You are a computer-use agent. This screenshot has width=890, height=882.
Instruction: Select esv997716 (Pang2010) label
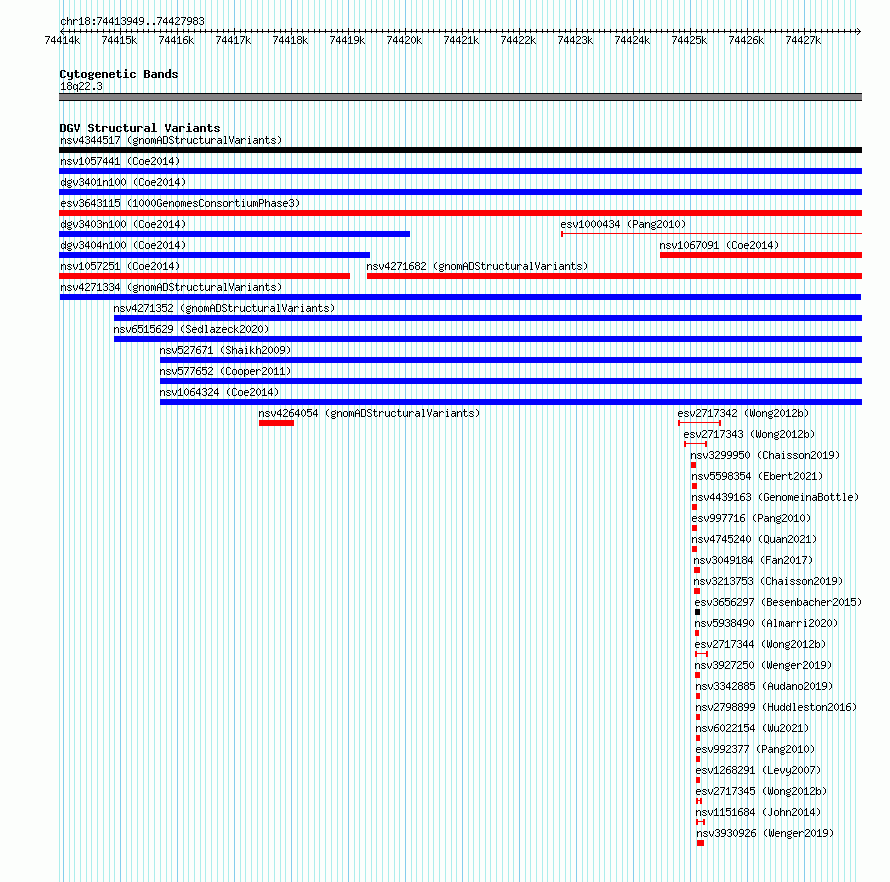coord(752,518)
